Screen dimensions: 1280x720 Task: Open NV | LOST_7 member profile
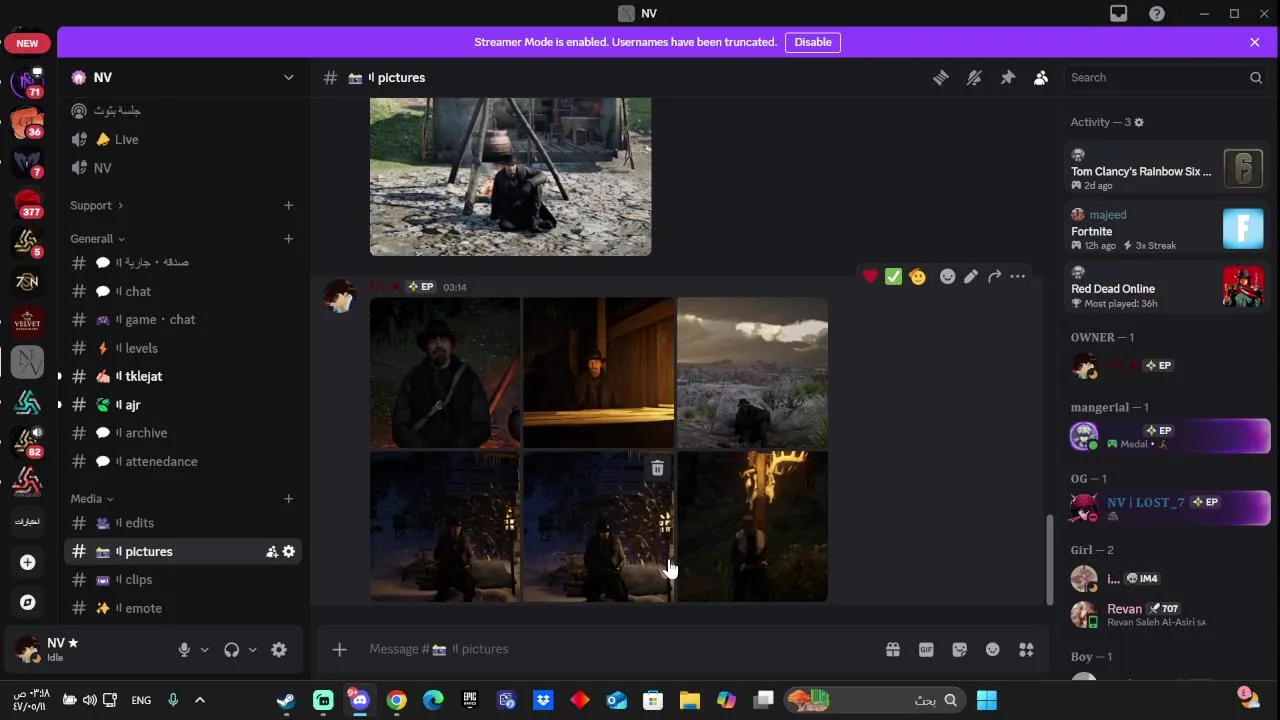pos(1167,507)
